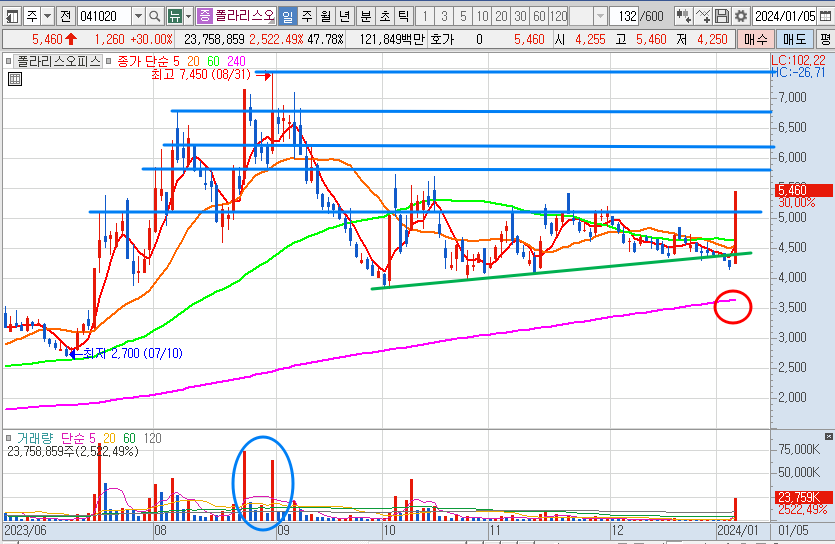This screenshot has height=544, width=835.
Task: Click the +30.00% change rate value
Action: point(152,39)
